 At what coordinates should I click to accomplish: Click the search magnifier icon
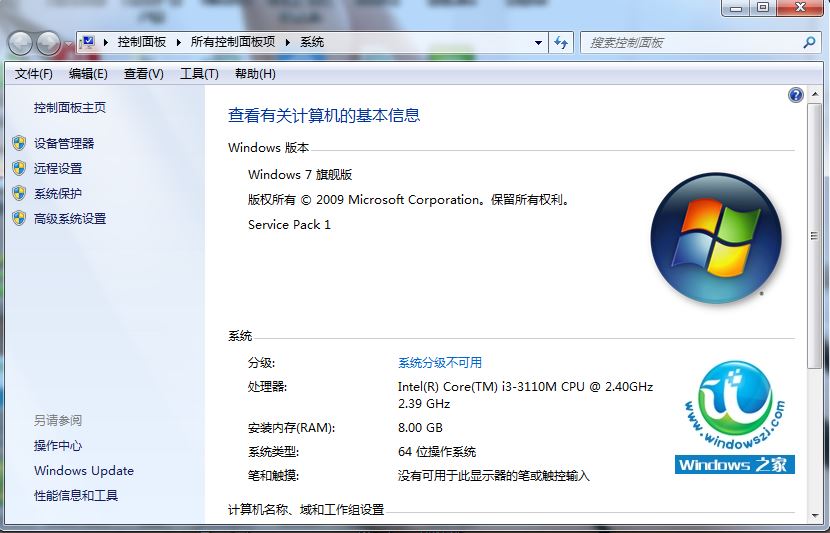[809, 43]
